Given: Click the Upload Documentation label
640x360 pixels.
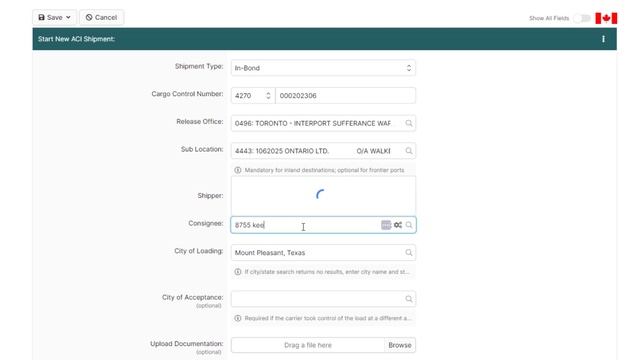Looking at the screenshot, I should tap(187, 344).
